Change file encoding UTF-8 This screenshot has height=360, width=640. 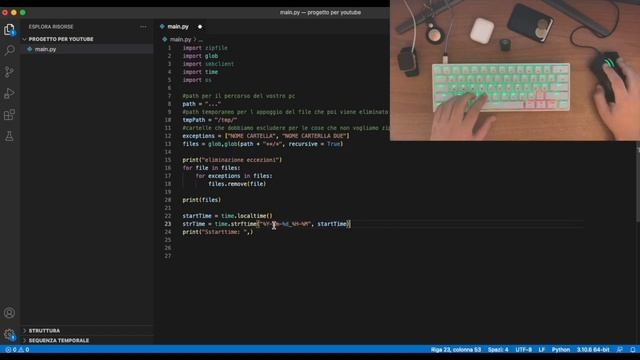pyautogui.click(x=523, y=350)
